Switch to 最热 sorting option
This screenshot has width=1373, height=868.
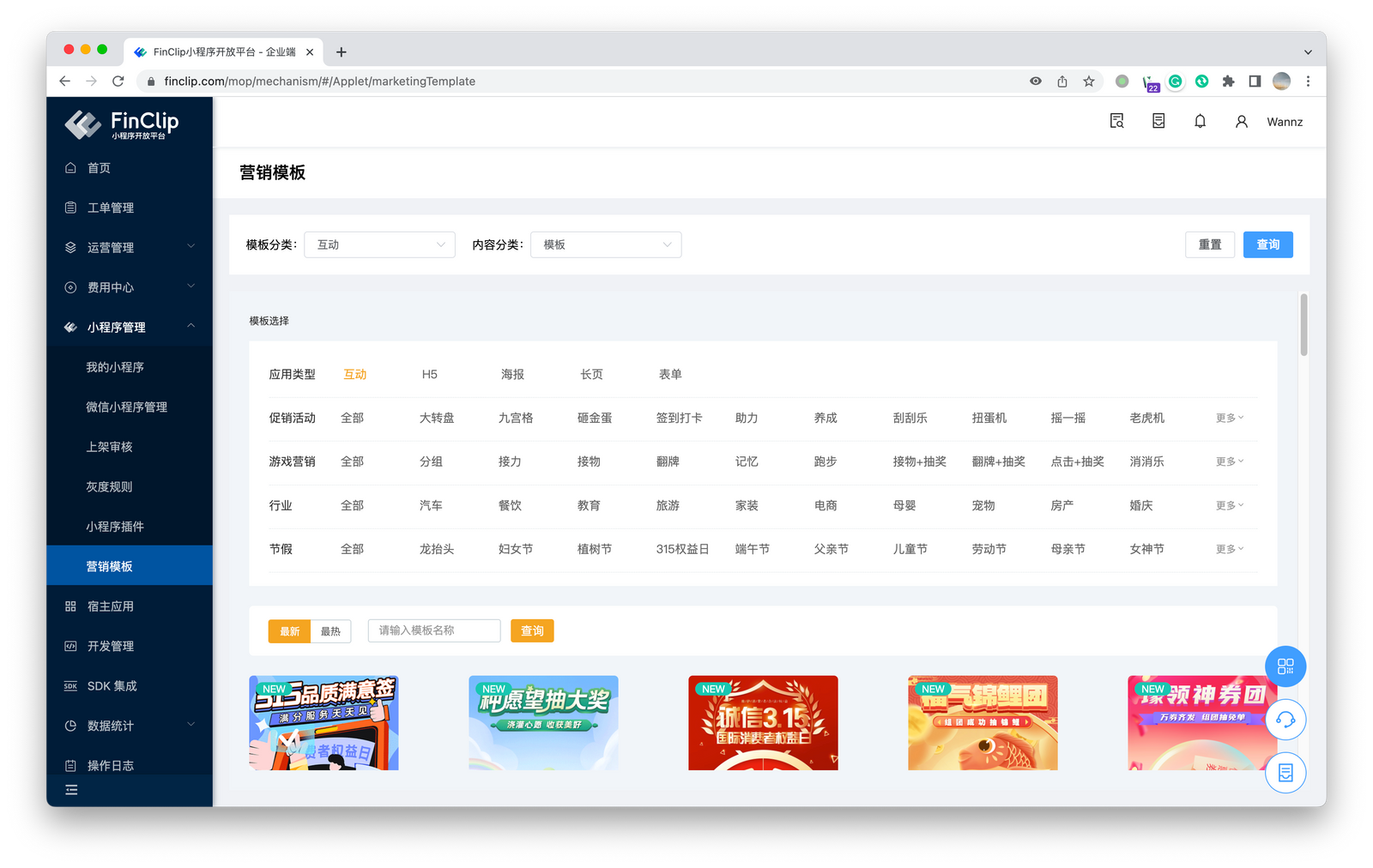[x=331, y=630]
